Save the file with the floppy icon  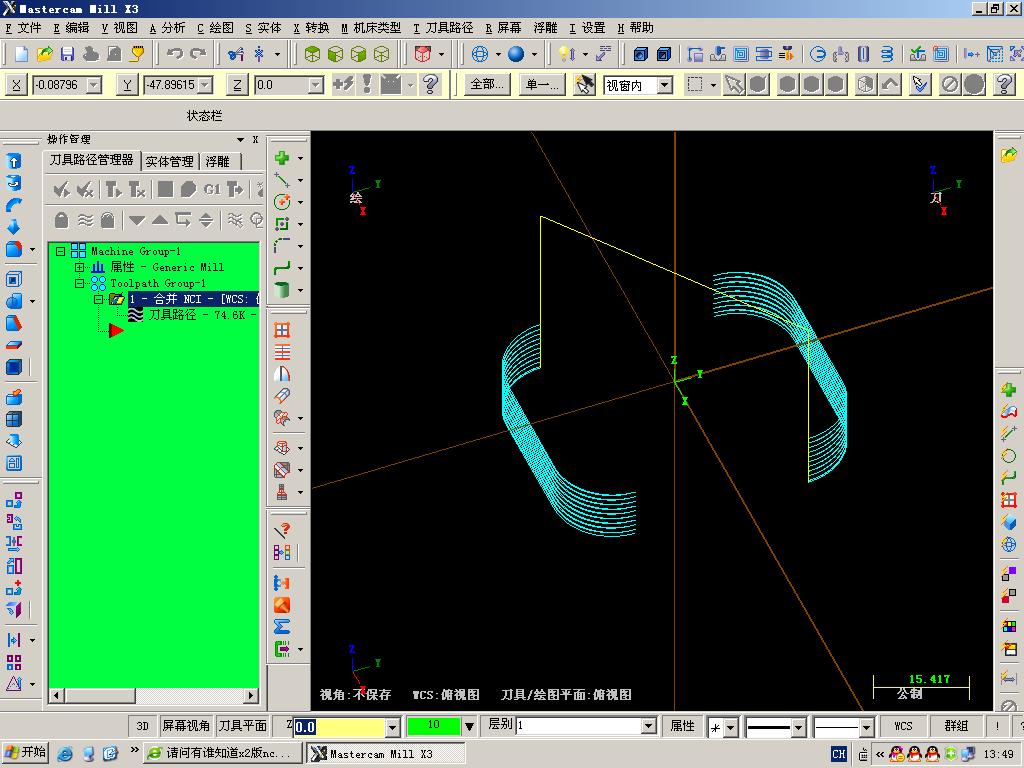point(67,54)
